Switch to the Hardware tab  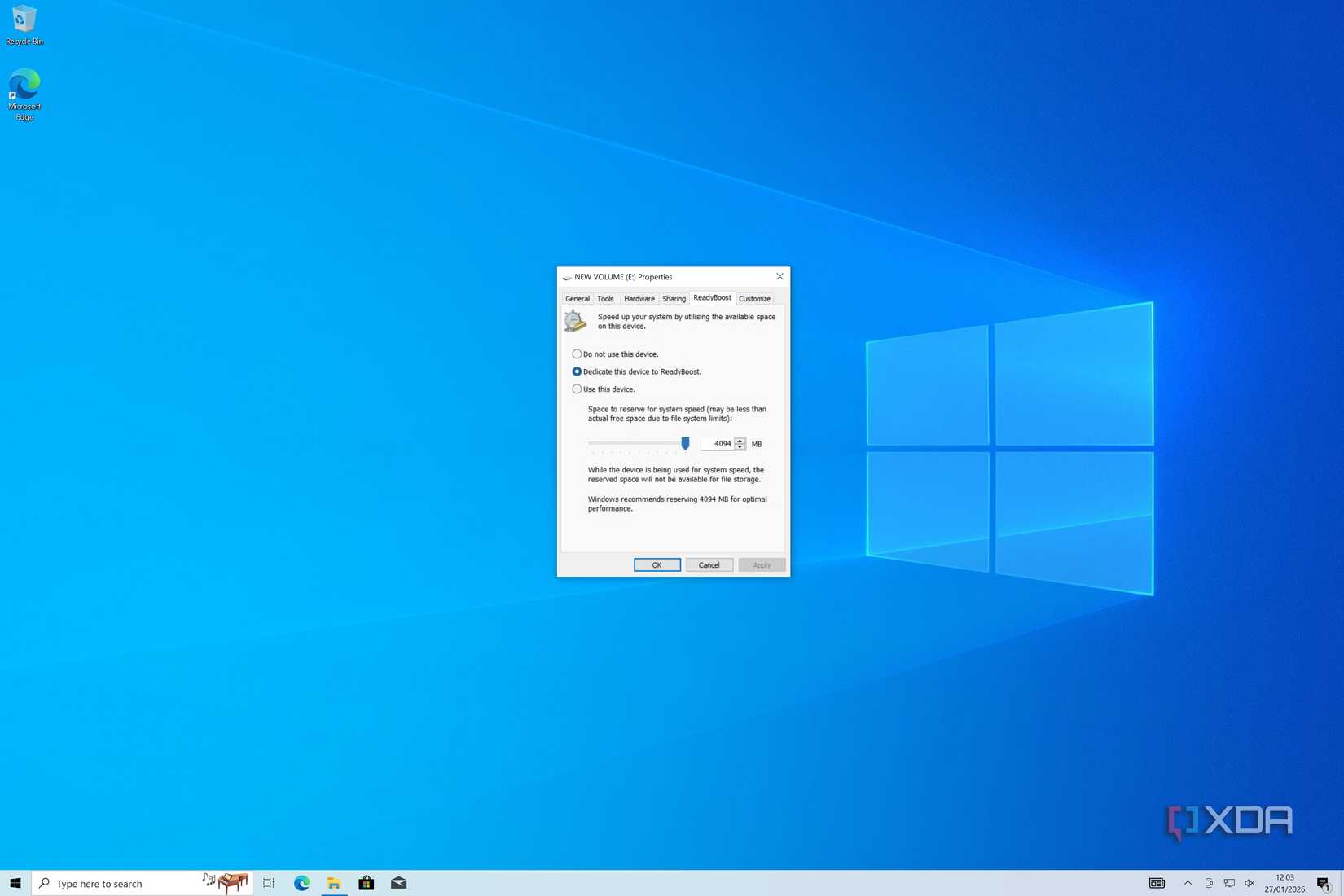point(639,299)
